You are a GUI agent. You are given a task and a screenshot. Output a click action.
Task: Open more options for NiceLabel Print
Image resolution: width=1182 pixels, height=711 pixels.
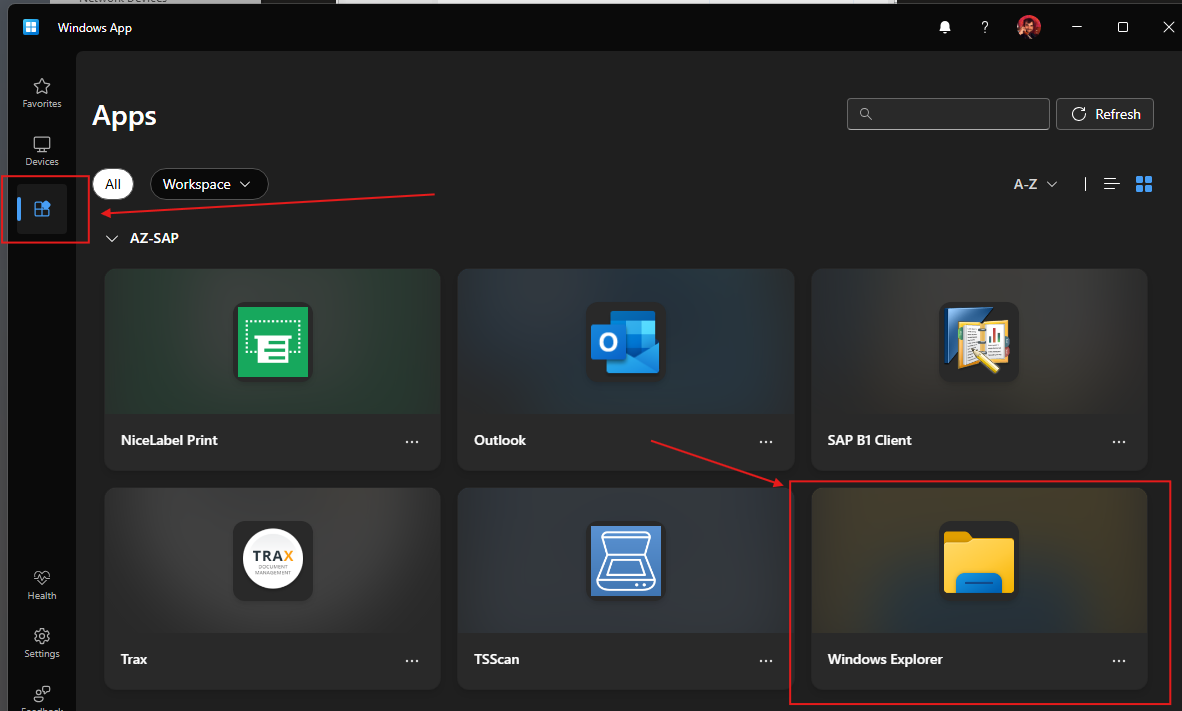pyautogui.click(x=412, y=441)
